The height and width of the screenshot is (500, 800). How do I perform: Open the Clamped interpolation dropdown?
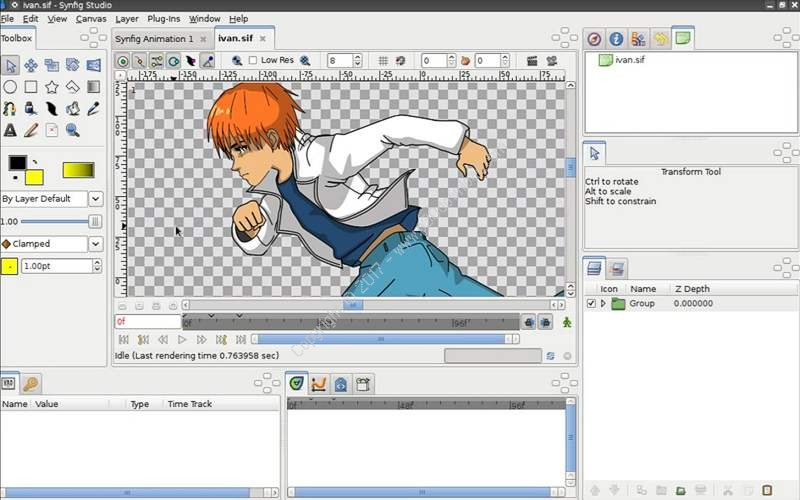[x=52, y=243]
